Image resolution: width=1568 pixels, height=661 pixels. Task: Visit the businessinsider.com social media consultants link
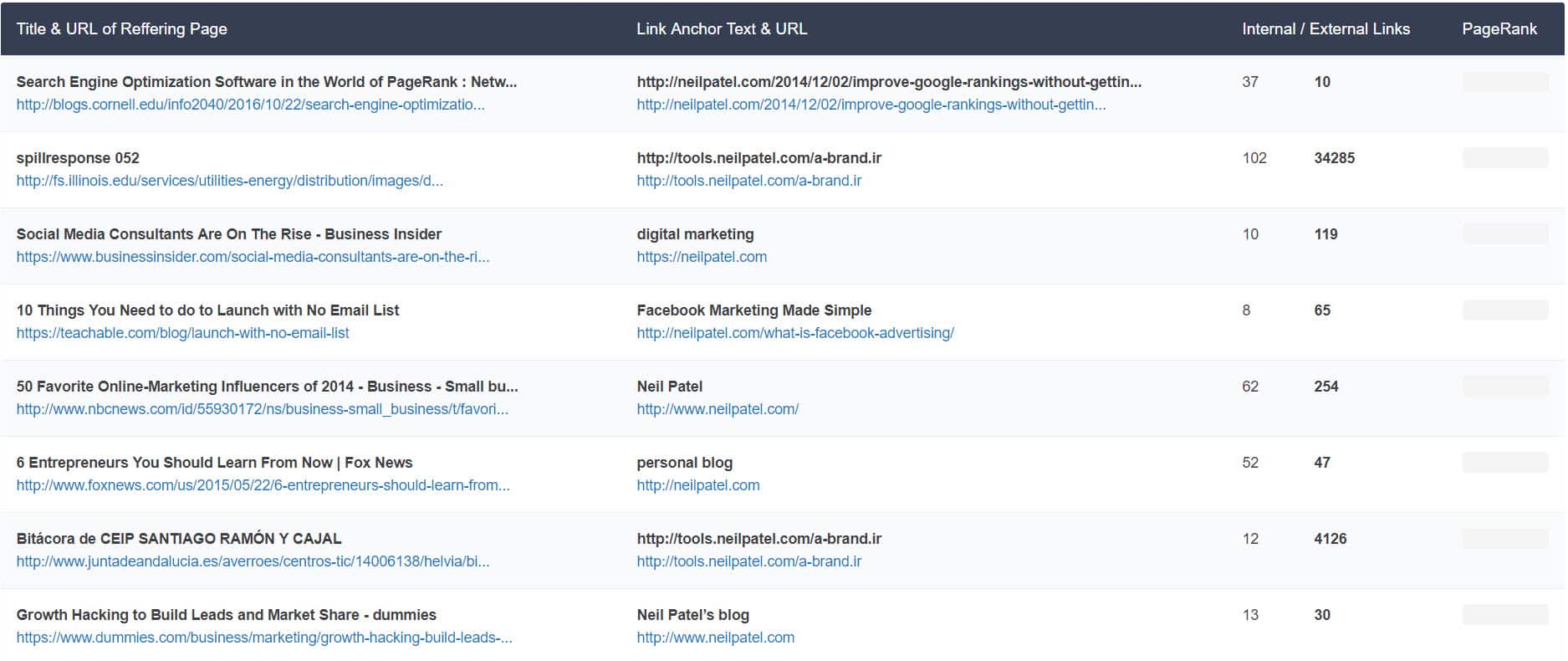(253, 257)
